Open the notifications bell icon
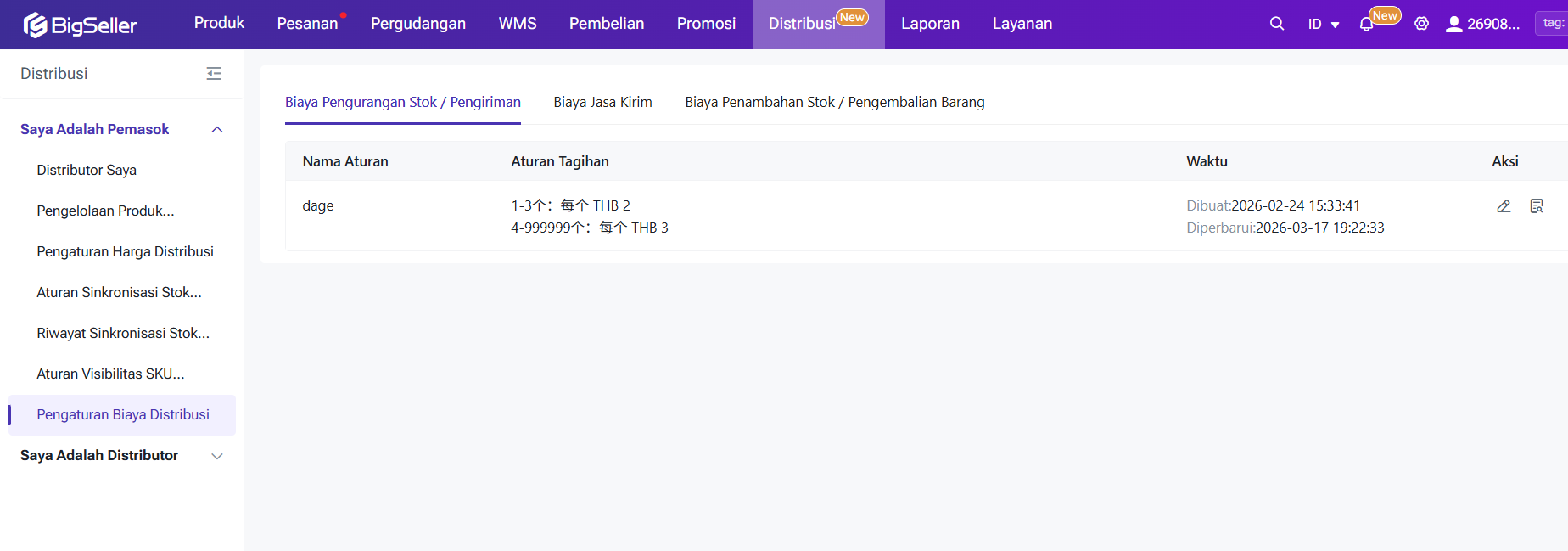 click(x=1366, y=25)
